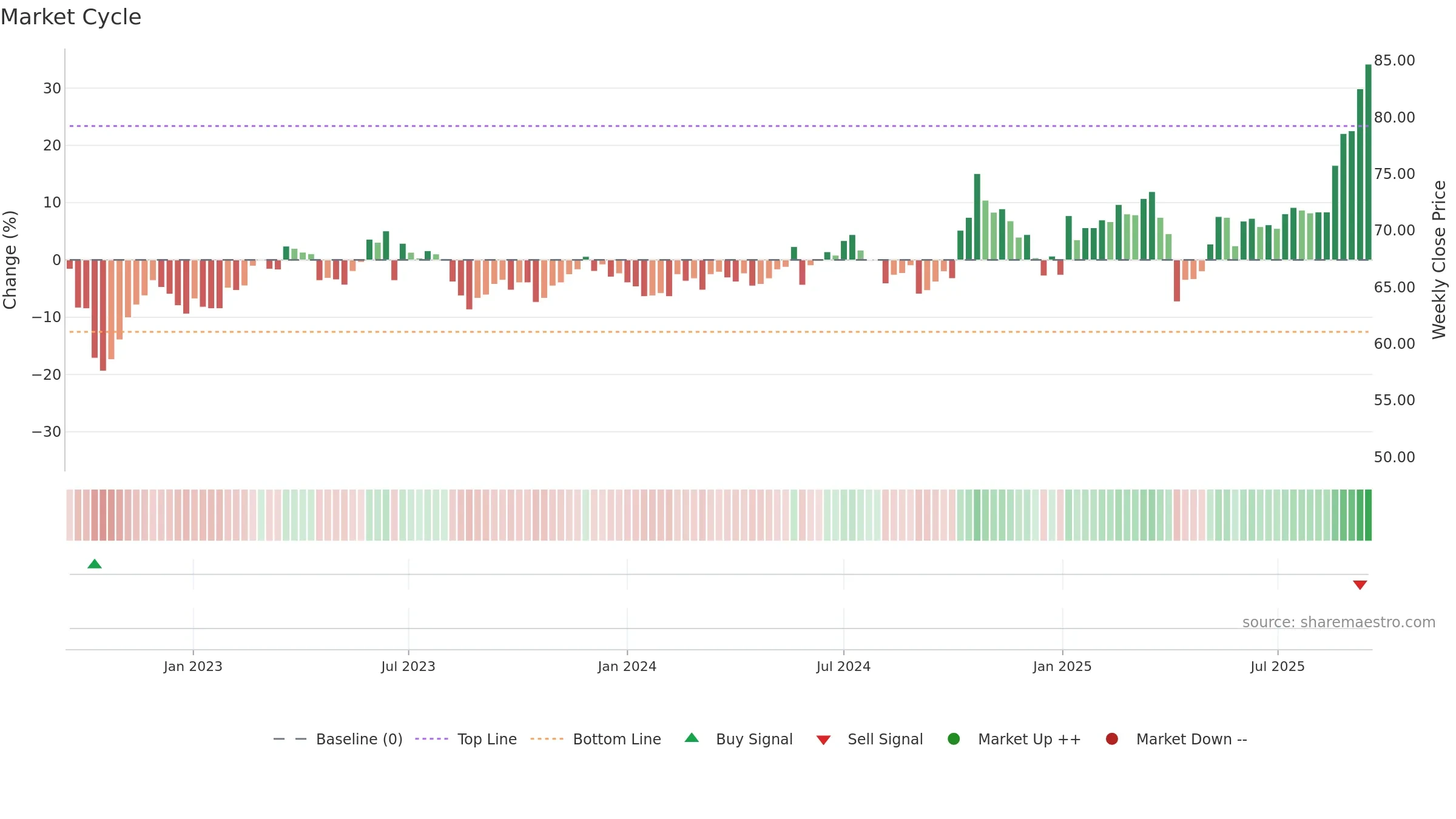Image resolution: width=1456 pixels, height=819 pixels.
Task: Toggle the Sell Signal legend entry
Action: tap(869, 739)
